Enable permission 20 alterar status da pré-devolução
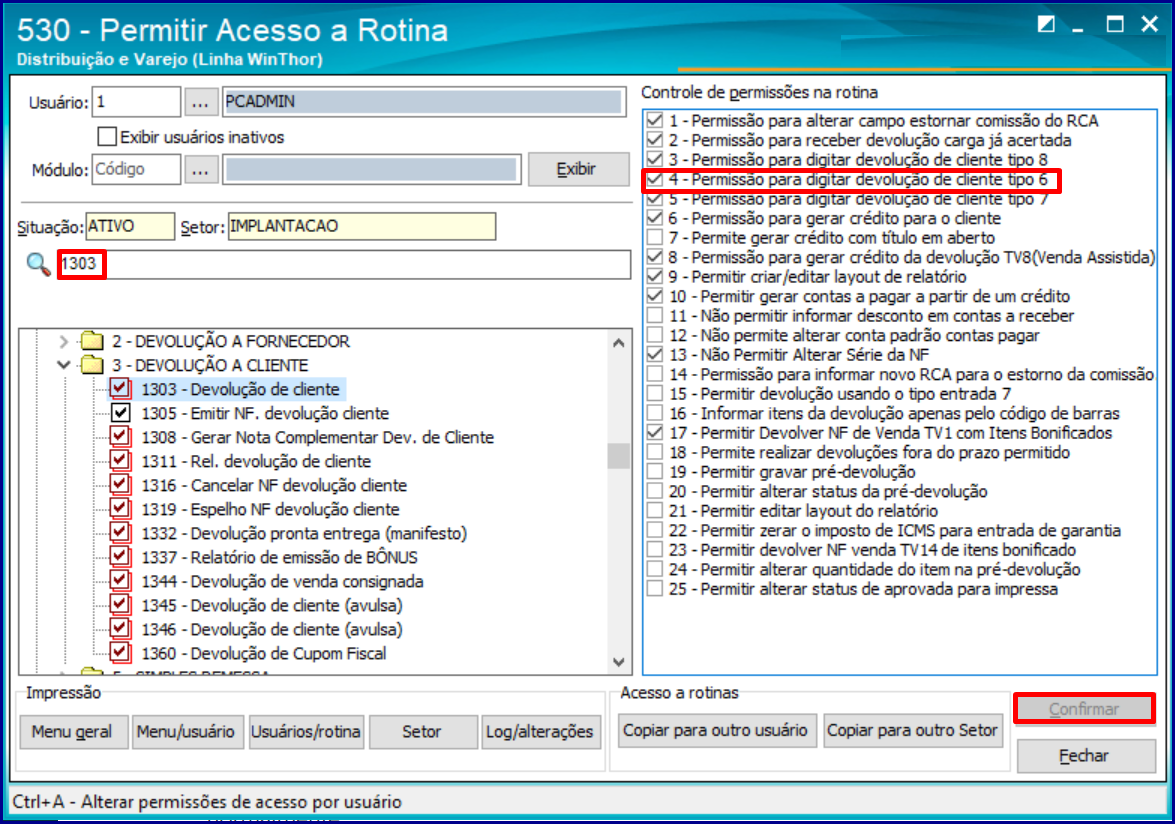 pos(655,491)
